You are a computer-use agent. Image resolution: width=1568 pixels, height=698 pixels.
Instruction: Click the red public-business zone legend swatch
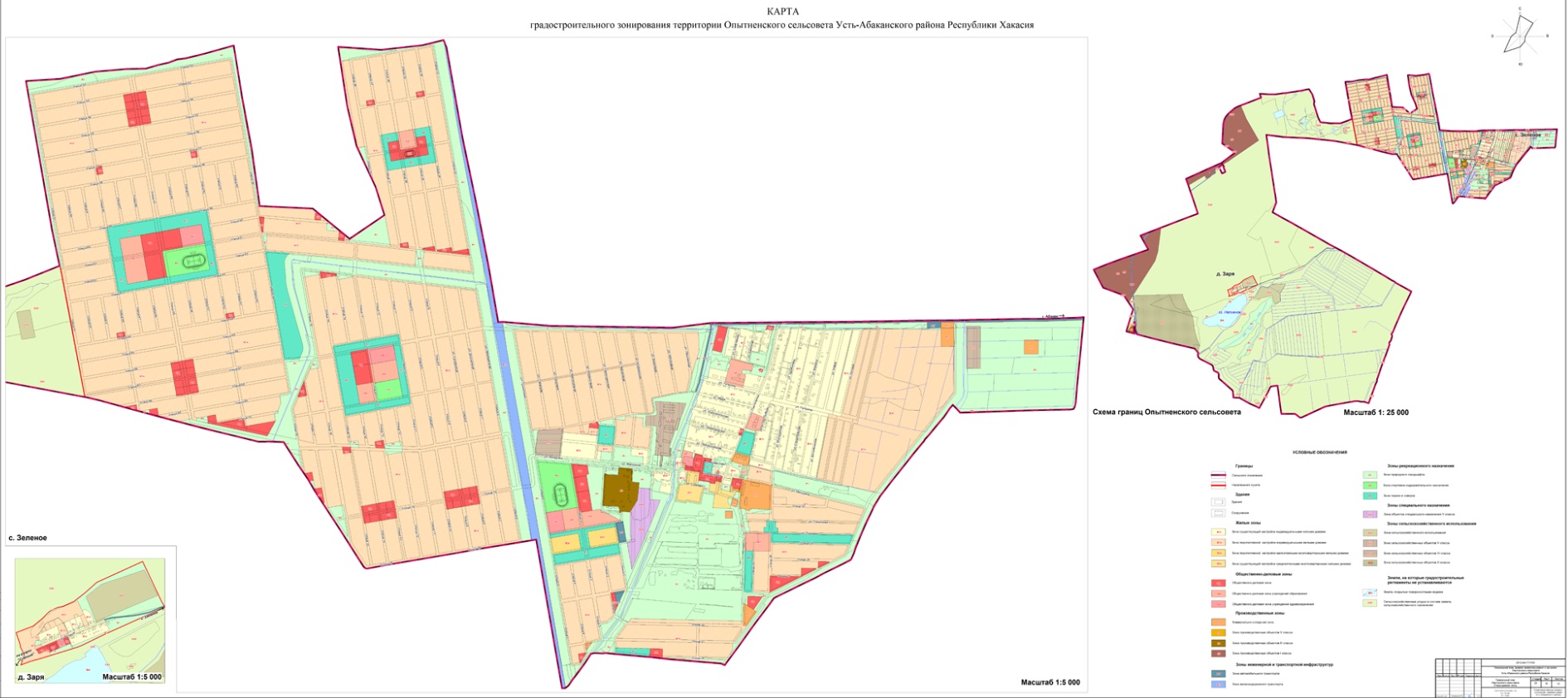[x=1218, y=583]
